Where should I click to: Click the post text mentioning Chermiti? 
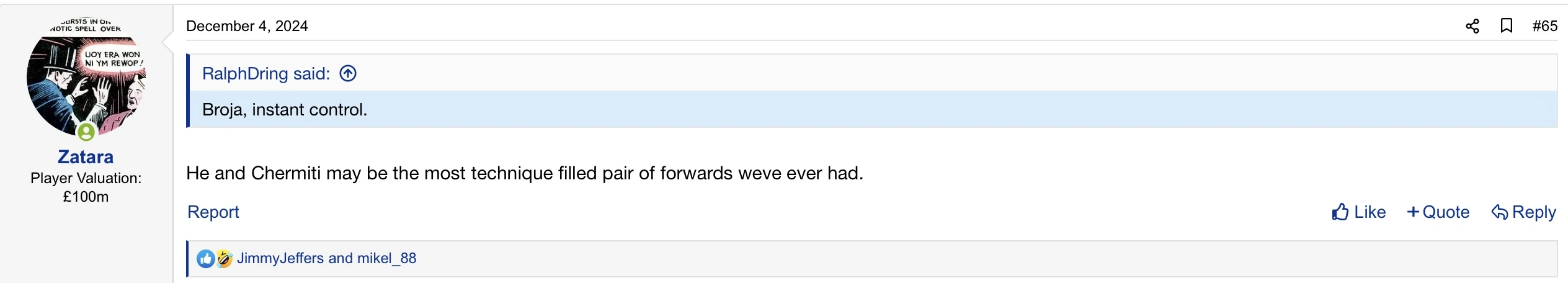click(524, 173)
